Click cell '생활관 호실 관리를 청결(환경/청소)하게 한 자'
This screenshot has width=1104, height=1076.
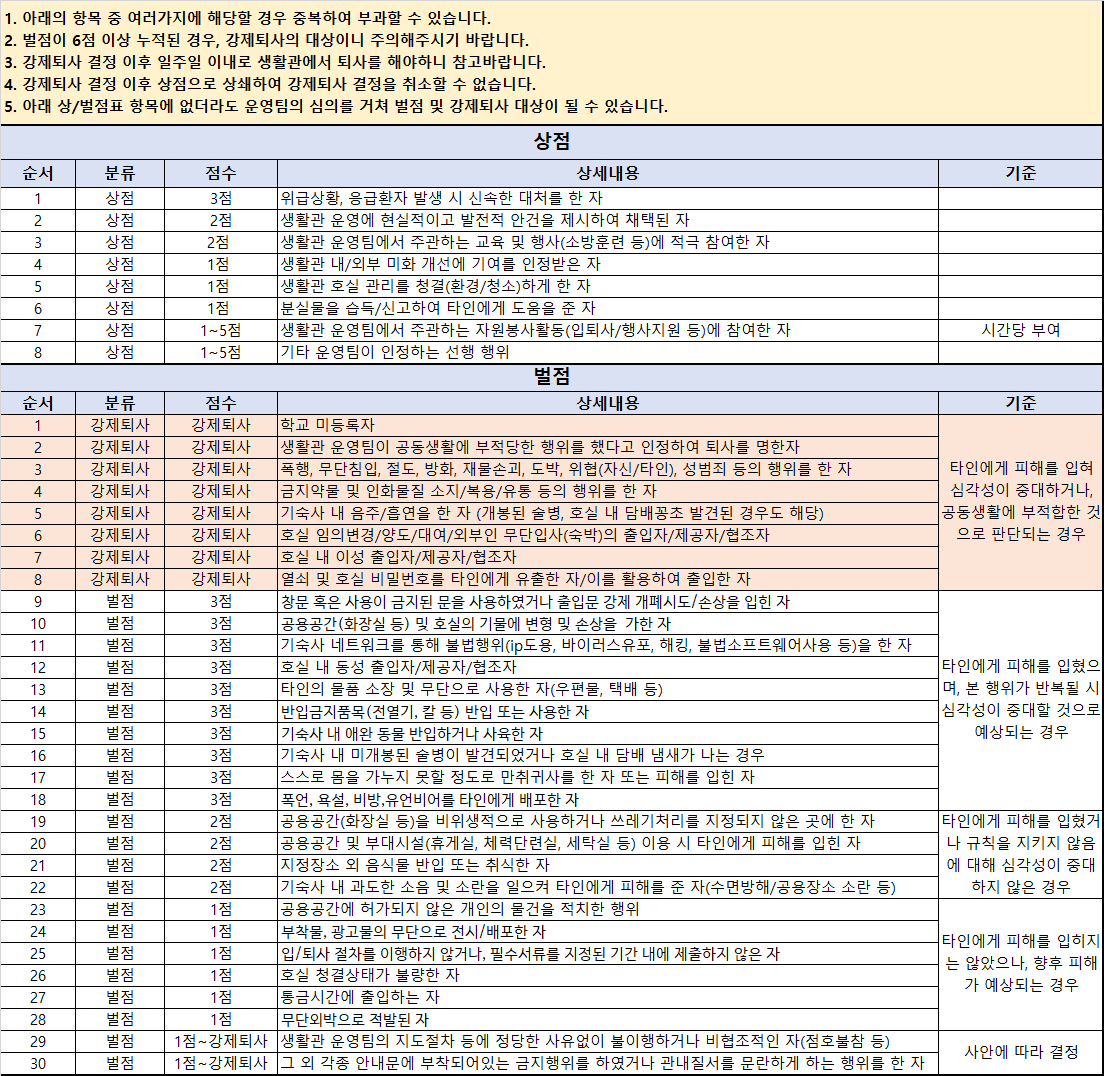point(608,286)
